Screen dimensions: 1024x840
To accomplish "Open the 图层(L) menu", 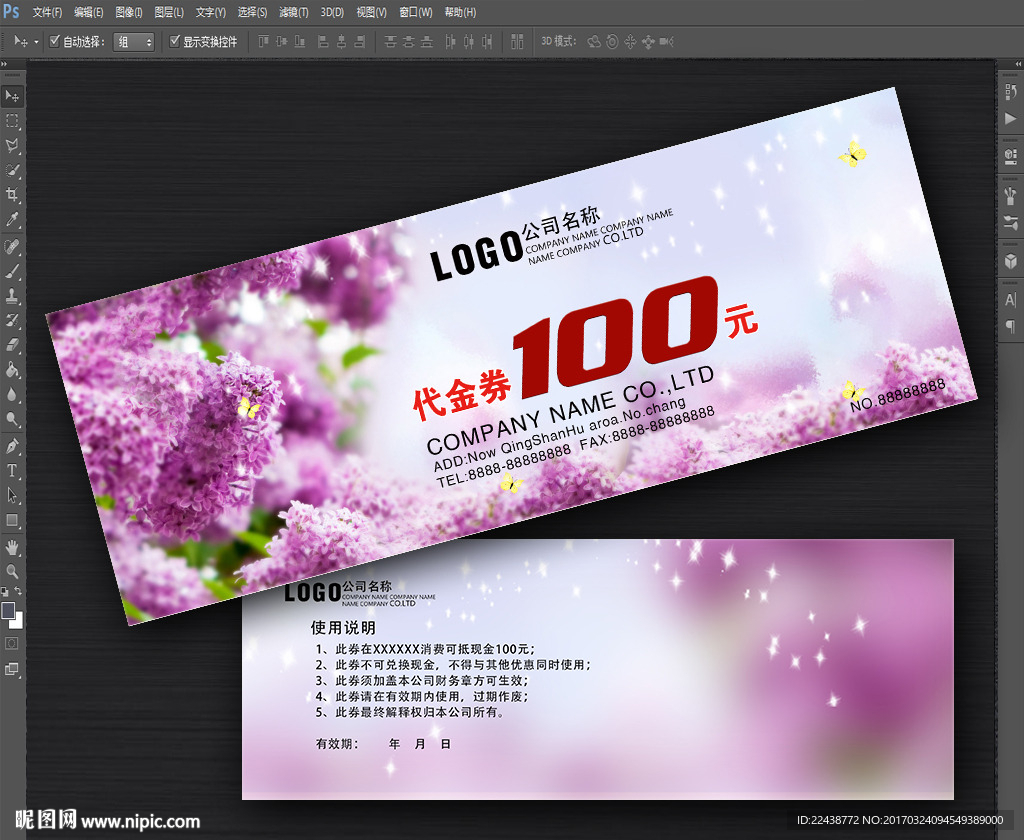I will coord(169,12).
